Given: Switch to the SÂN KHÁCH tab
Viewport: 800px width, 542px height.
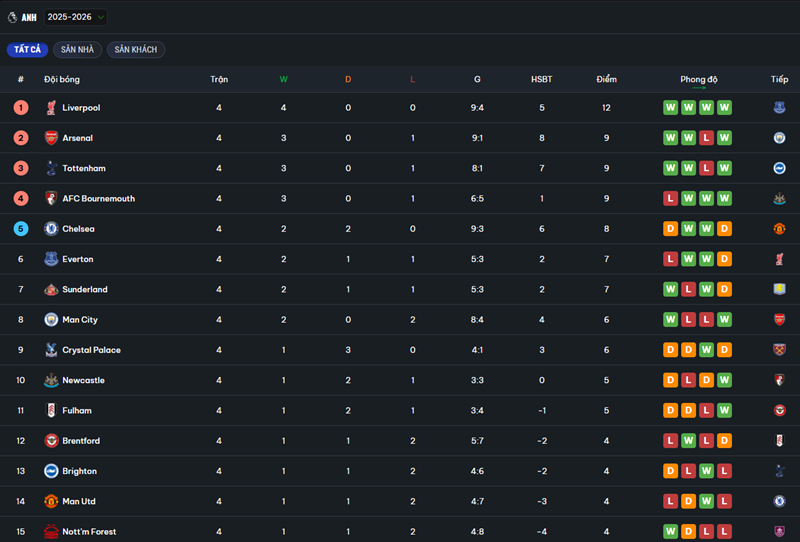Looking at the screenshot, I should click(x=136, y=50).
